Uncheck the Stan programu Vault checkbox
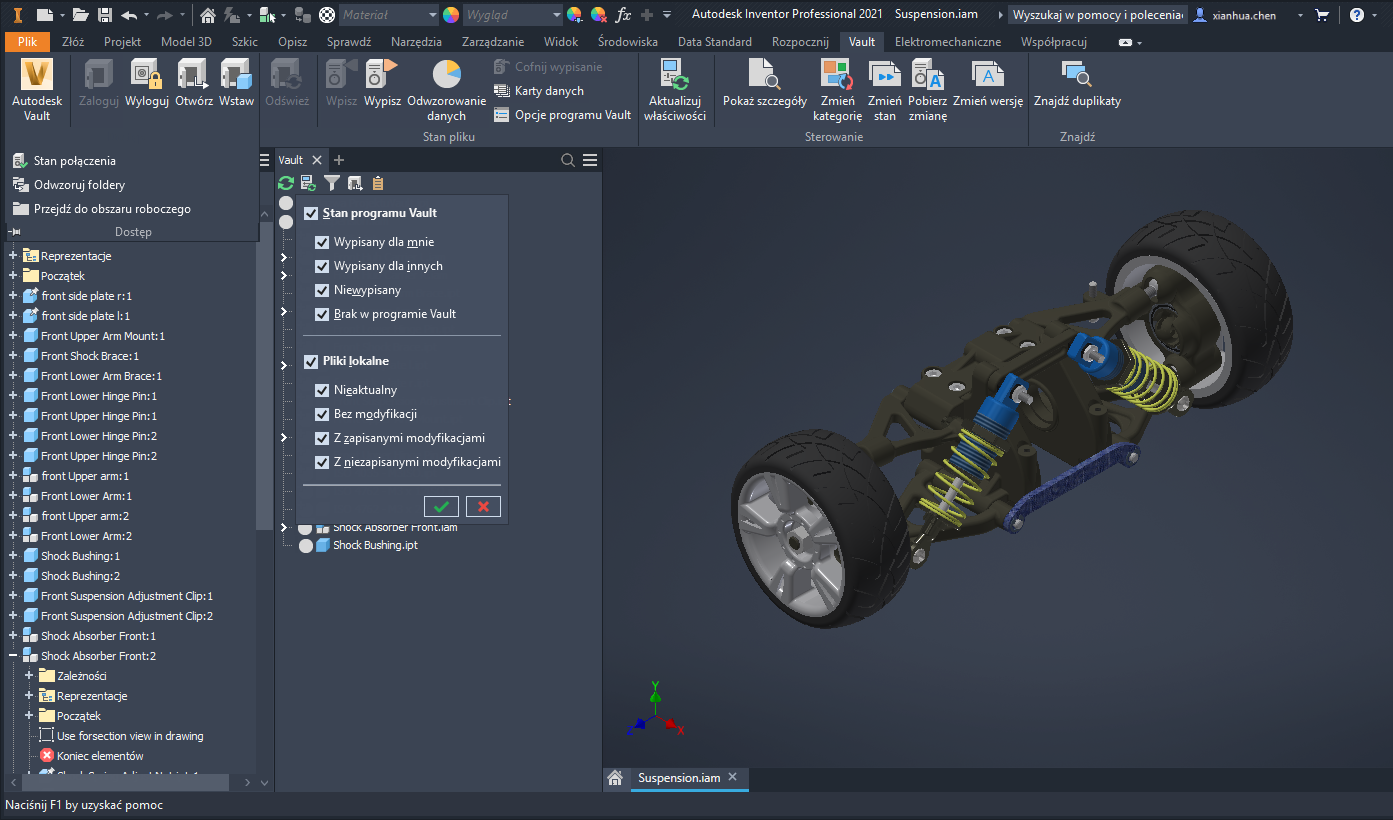This screenshot has width=1393, height=820. pyautogui.click(x=311, y=213)
